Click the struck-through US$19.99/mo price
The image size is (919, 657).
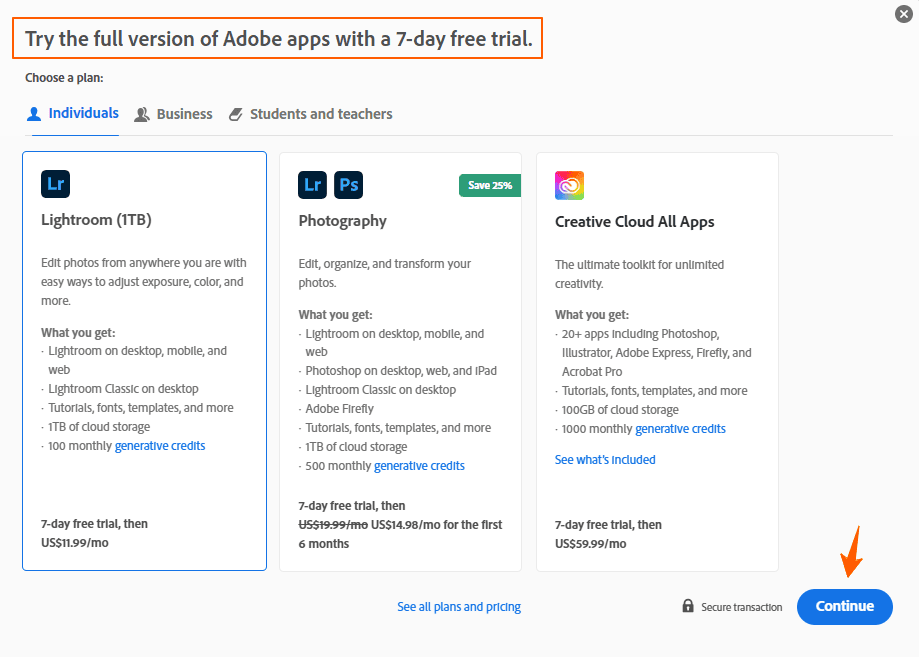(333, 525)
